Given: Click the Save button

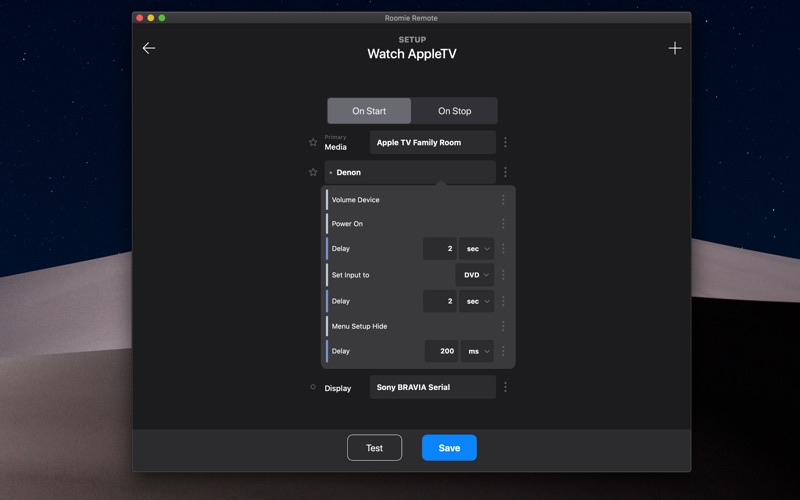Looking at the screenshot, I should point(449,447).
